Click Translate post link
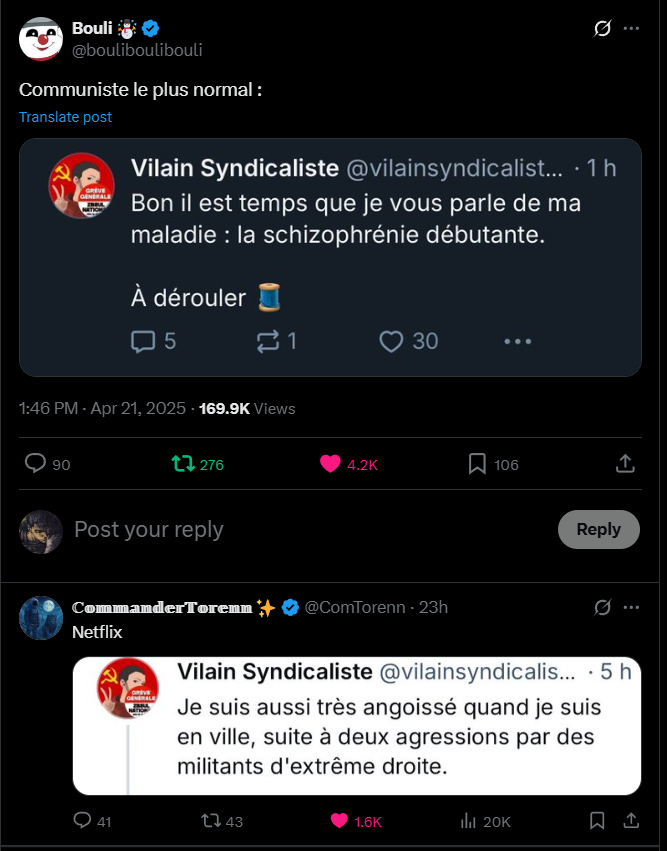Image resolution: width=667 pixels, height=851 pixels. [x=65, y=117]
